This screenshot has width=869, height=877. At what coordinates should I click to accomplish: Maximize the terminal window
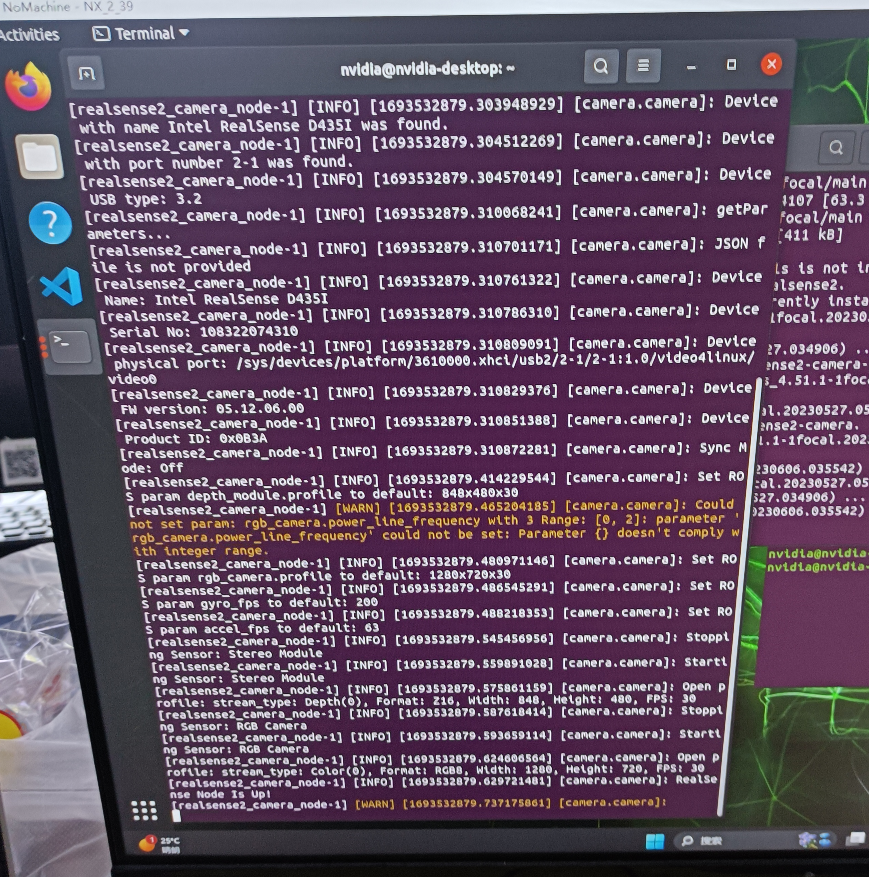pos(731,65)
